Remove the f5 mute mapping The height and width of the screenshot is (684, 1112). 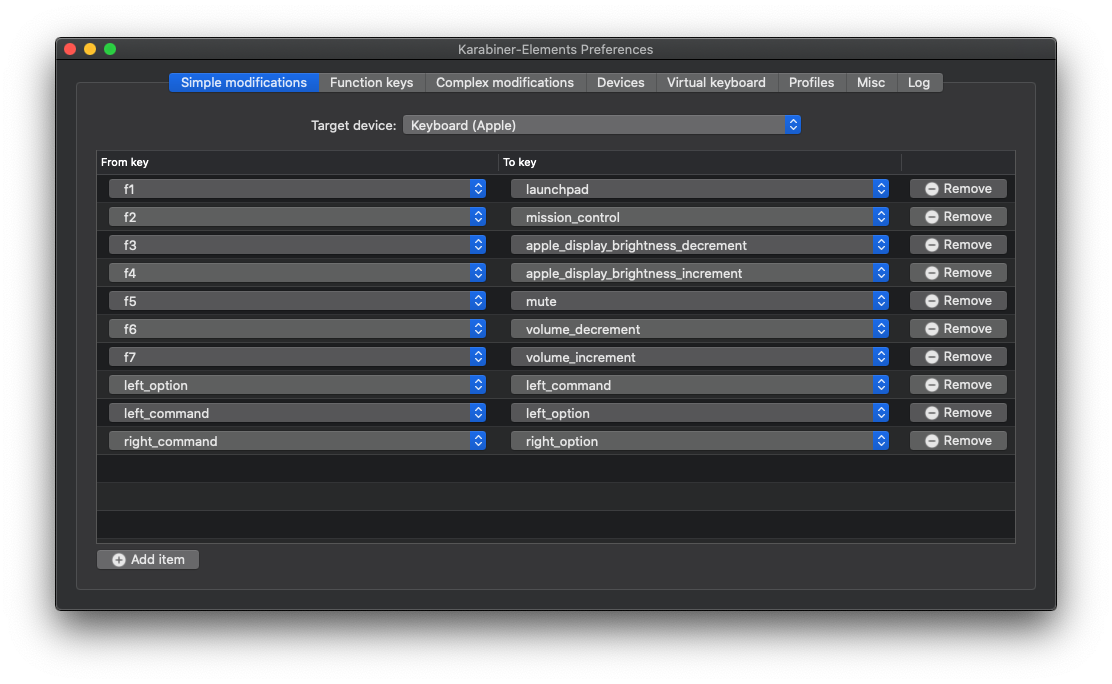pos(958,301)
